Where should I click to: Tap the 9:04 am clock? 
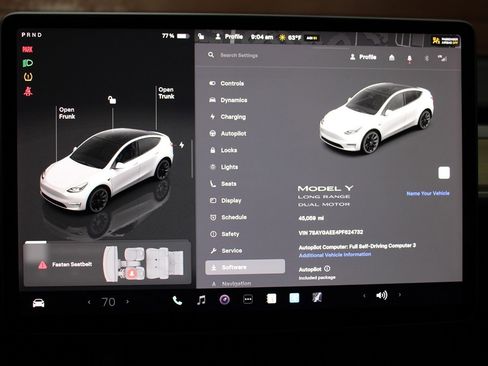pos(262,37)
